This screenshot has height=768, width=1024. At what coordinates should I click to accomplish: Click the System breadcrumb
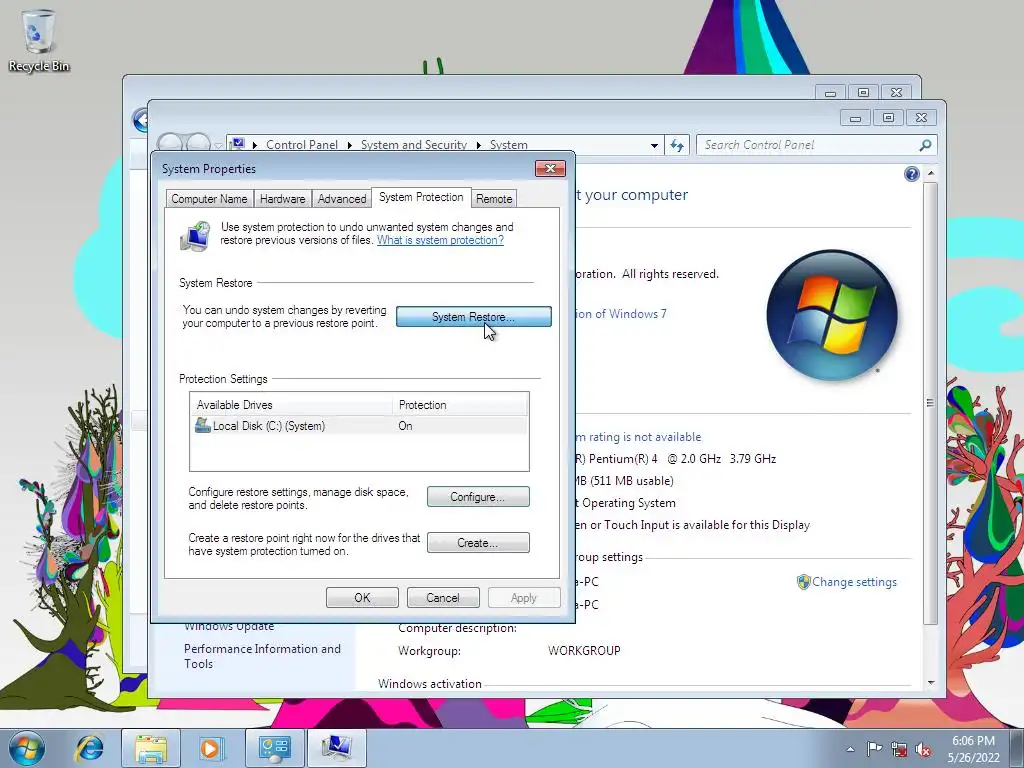509,145
